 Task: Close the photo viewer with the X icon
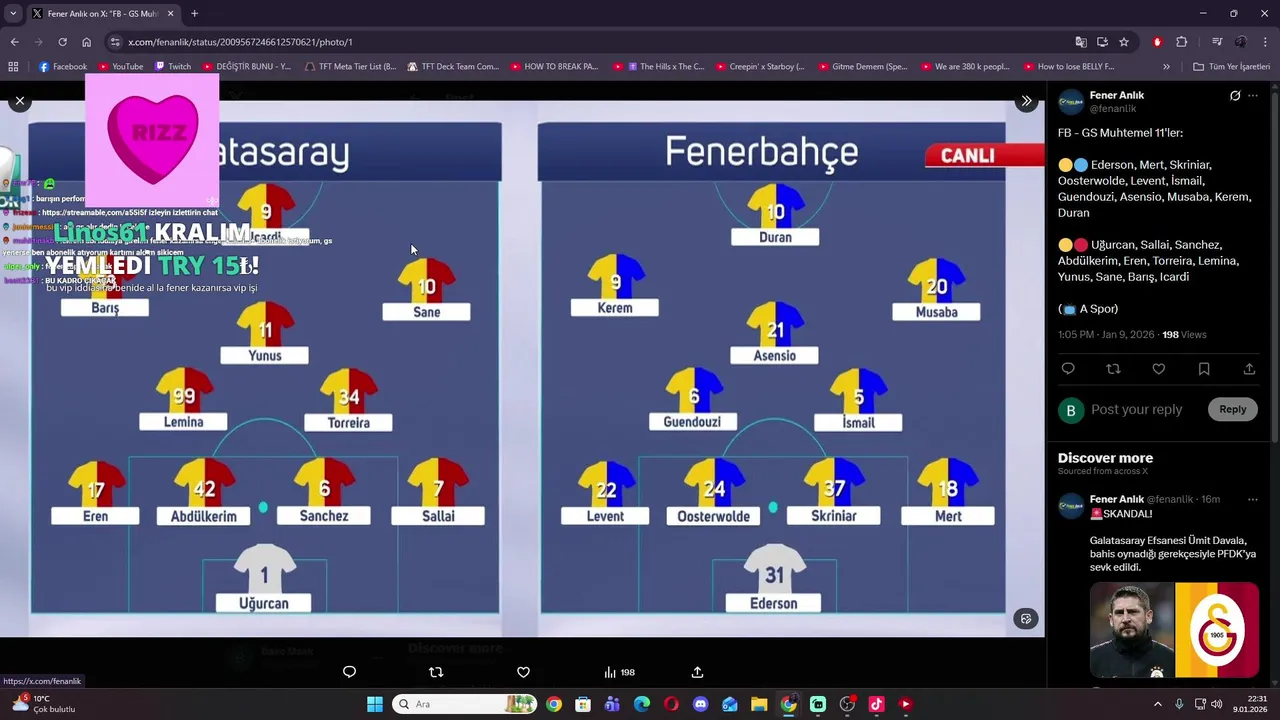[19, 101]
